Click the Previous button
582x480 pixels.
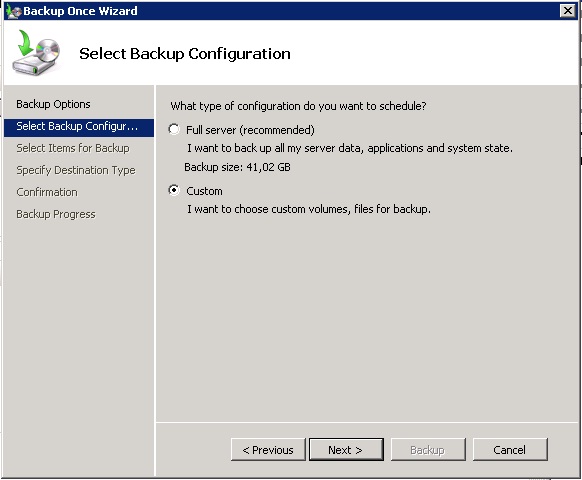click(268, 450)
